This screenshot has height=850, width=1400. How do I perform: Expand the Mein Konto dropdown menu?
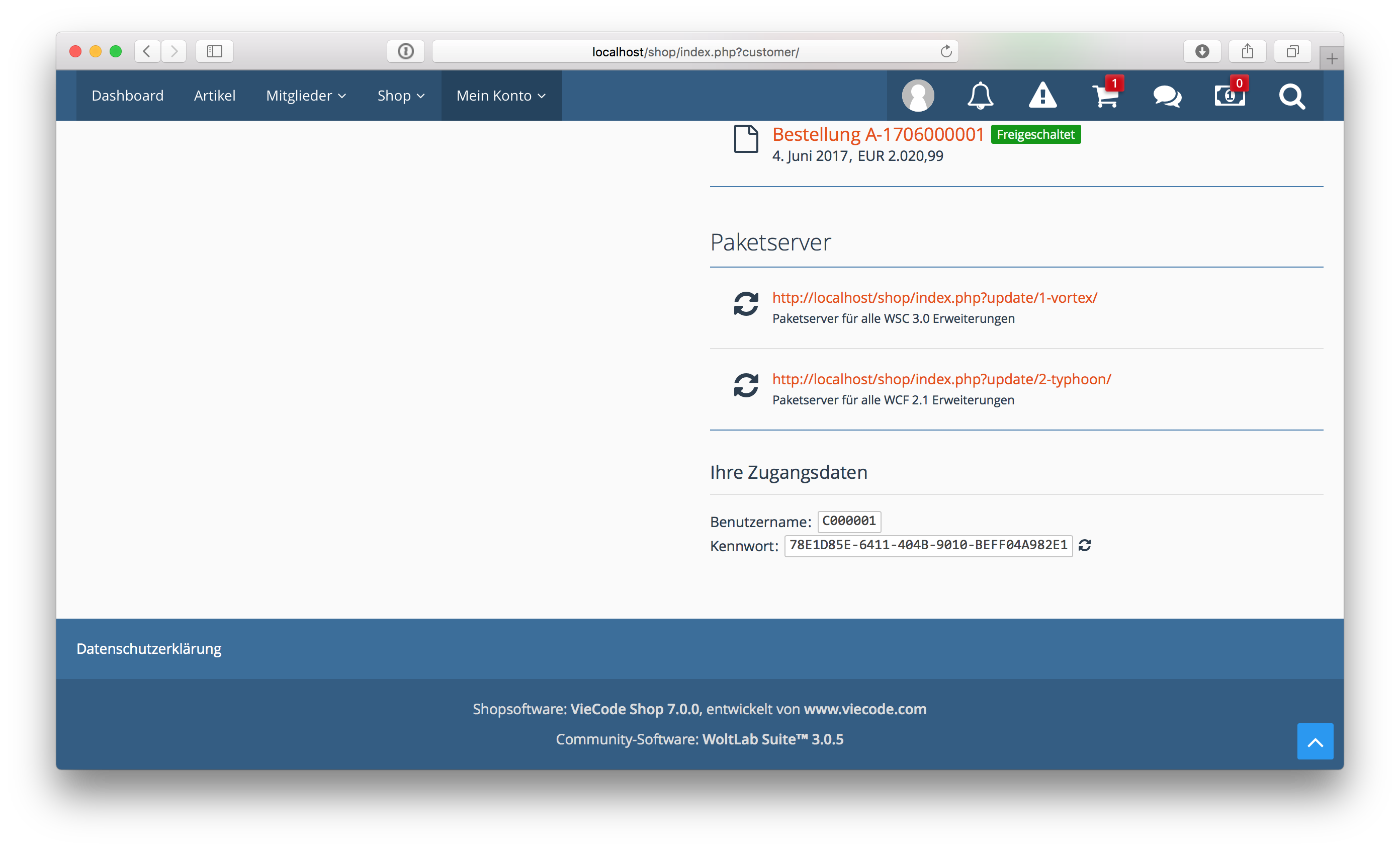[x=501, y=96]
